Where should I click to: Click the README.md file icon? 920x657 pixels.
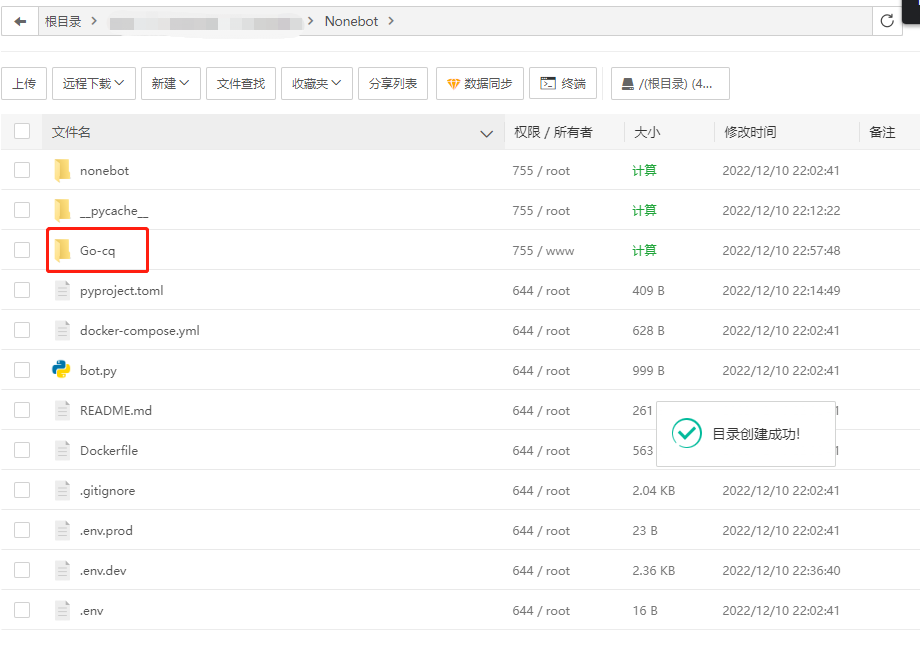tap(62, 410)
